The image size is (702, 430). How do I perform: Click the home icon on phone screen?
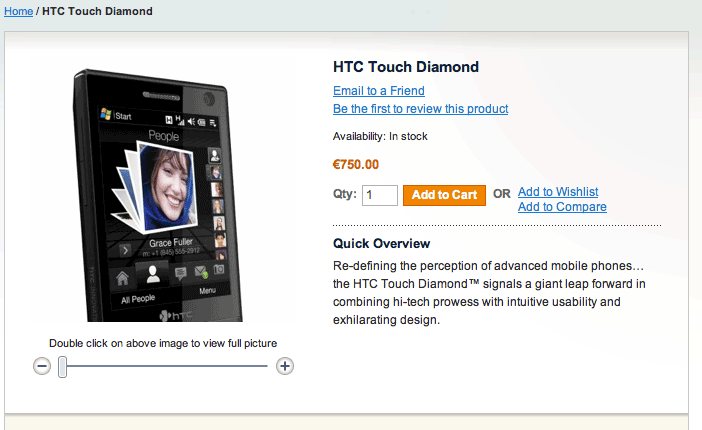pyautogui.click(x=122, y=279)
